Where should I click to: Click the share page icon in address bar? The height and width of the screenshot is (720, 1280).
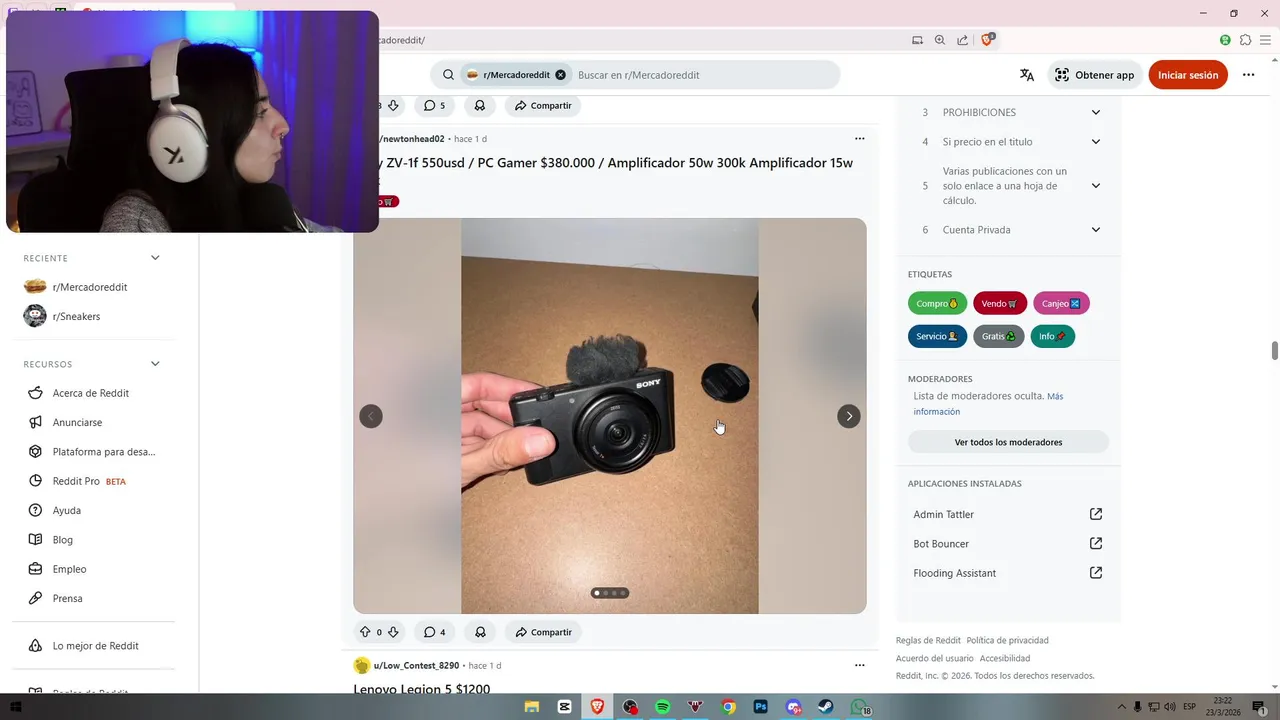pyautogui.click(x=962, y=40)
